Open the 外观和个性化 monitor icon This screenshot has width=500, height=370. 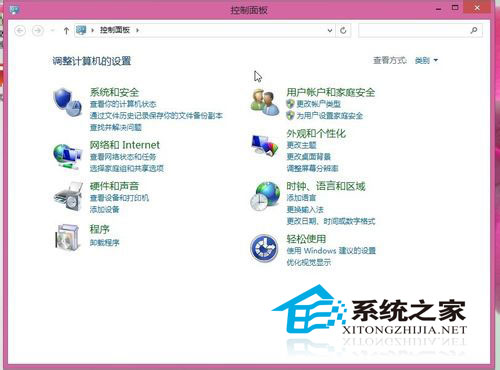click(265, 146)
